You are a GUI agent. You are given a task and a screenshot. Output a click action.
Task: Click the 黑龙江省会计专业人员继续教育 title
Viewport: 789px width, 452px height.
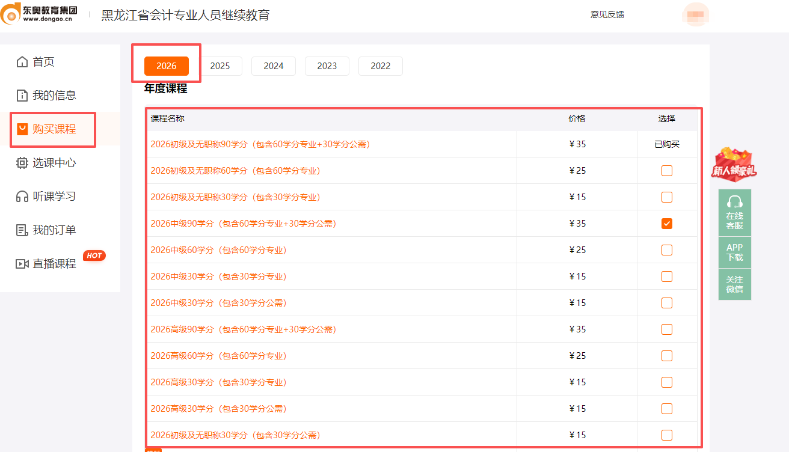tap(186, 15)
